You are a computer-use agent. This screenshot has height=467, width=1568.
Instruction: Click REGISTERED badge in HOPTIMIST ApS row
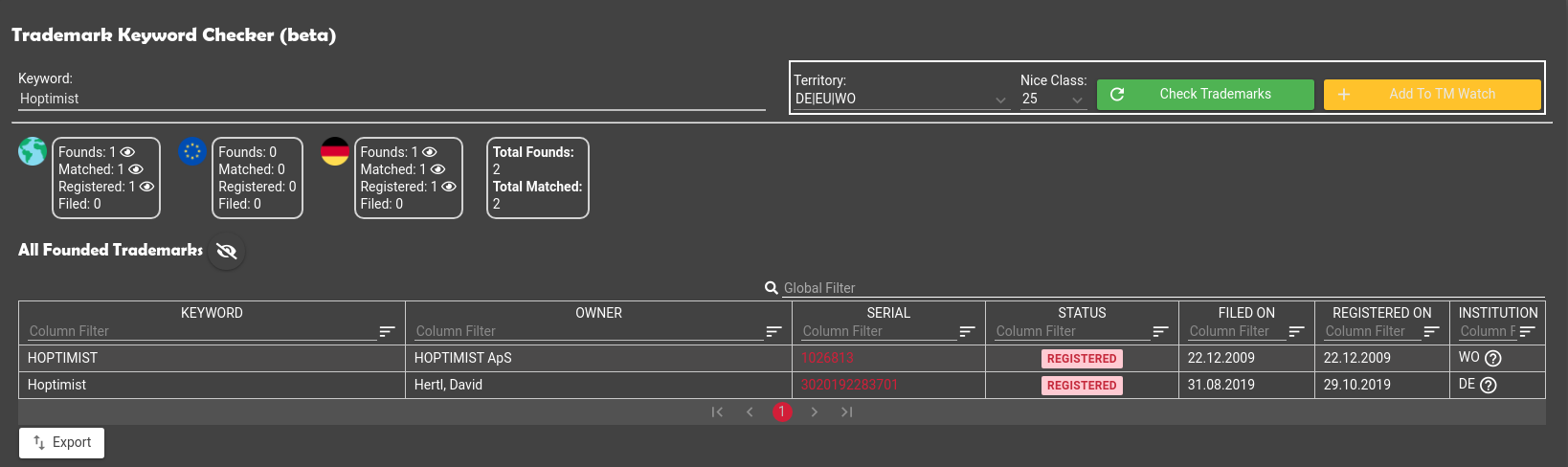coord(1082,359)
